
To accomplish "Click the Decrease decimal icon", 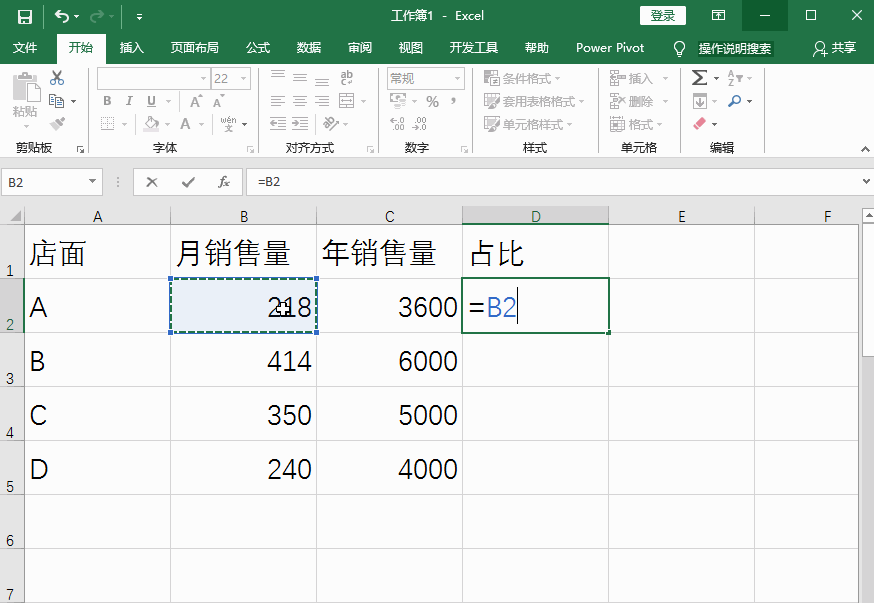I will click(420, 124).
